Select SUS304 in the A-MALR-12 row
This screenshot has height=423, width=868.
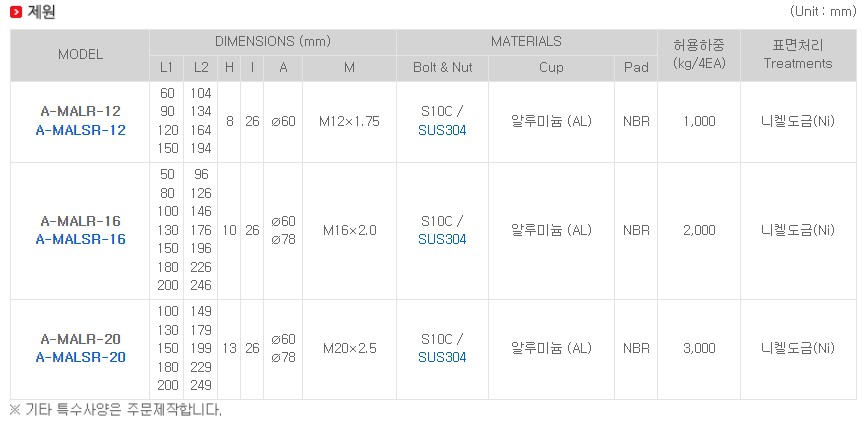point(442,131)
